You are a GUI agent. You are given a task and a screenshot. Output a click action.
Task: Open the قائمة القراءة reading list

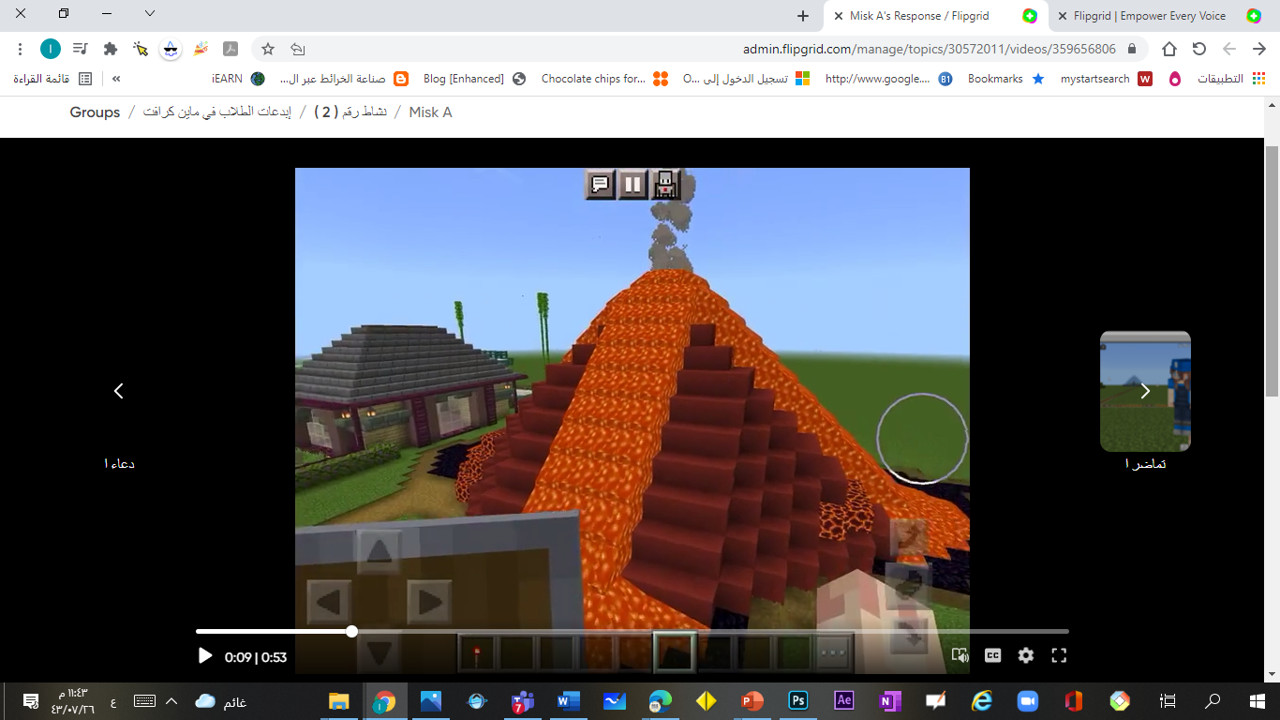pos(53,79)
